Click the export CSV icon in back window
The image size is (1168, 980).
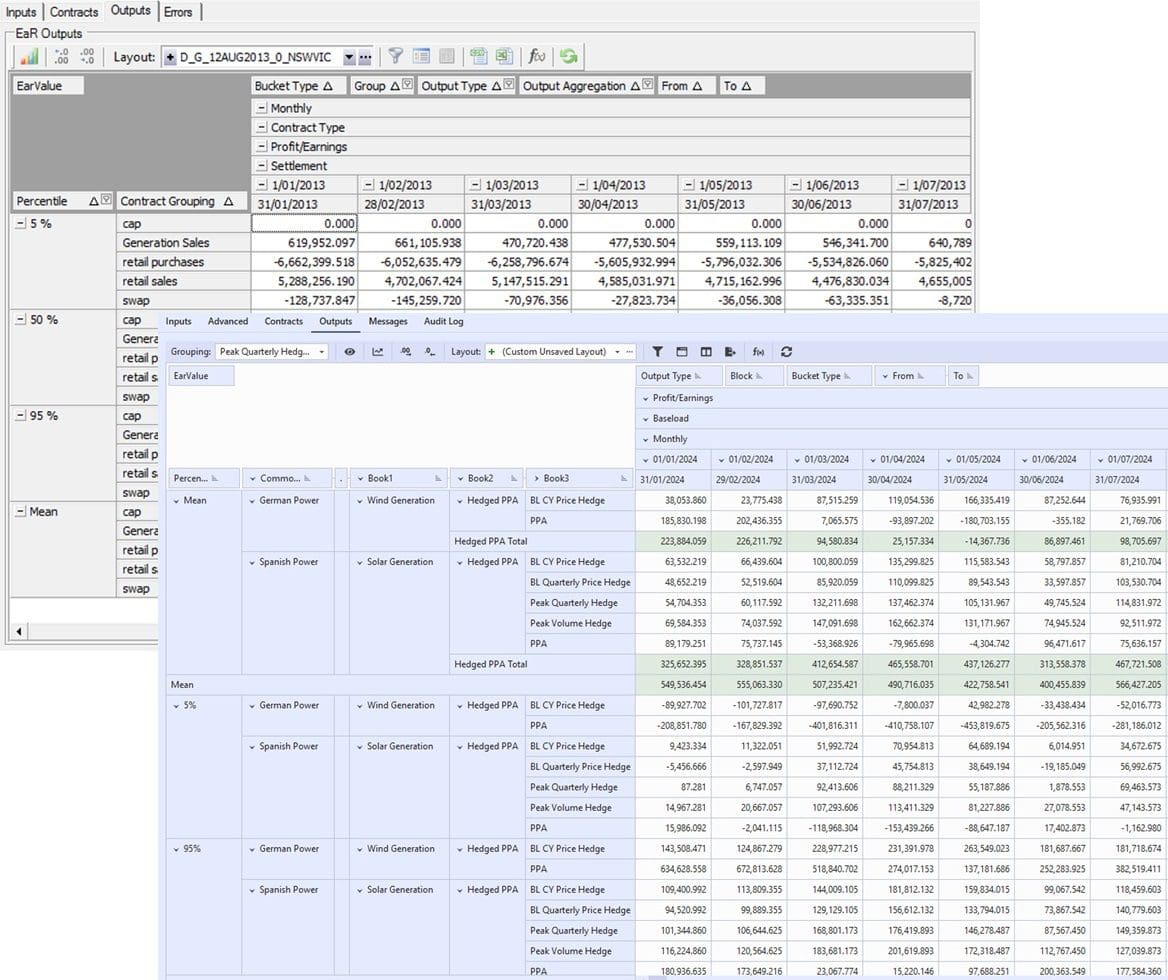click(478, 57)
